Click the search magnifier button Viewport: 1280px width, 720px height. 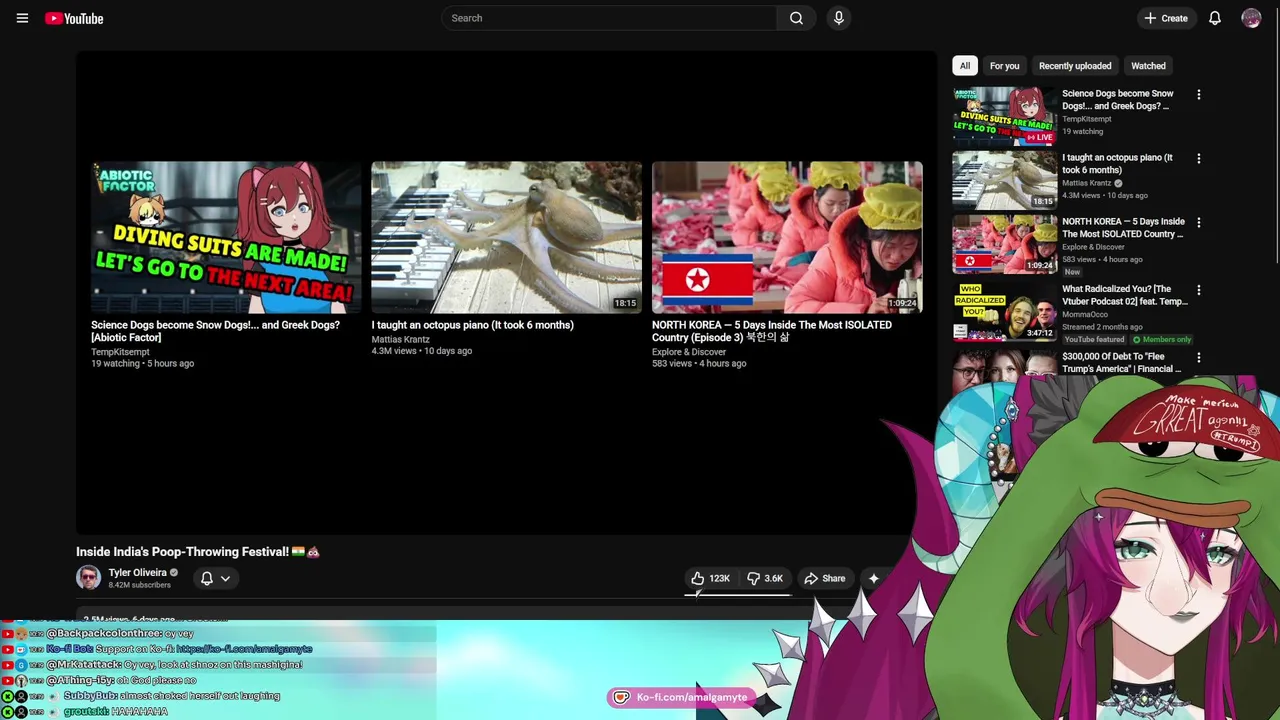click(796, 18)
